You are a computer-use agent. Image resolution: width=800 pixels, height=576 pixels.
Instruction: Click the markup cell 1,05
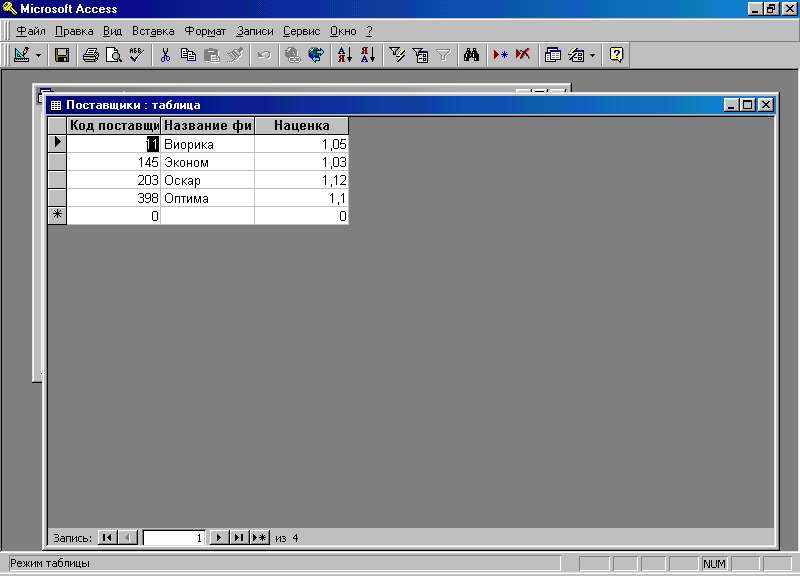(302, 144)
